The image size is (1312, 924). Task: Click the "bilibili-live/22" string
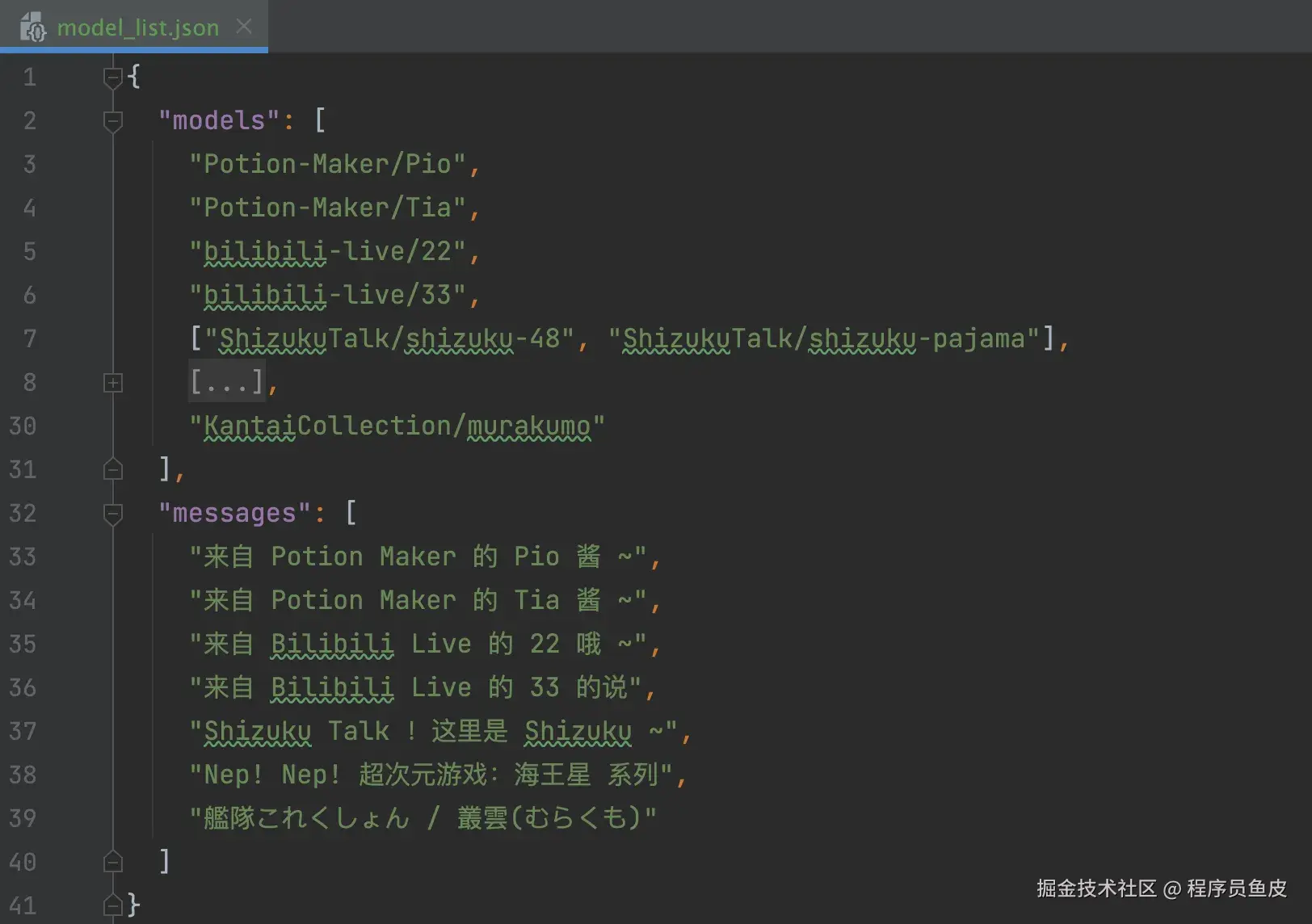tap(327, 251)
